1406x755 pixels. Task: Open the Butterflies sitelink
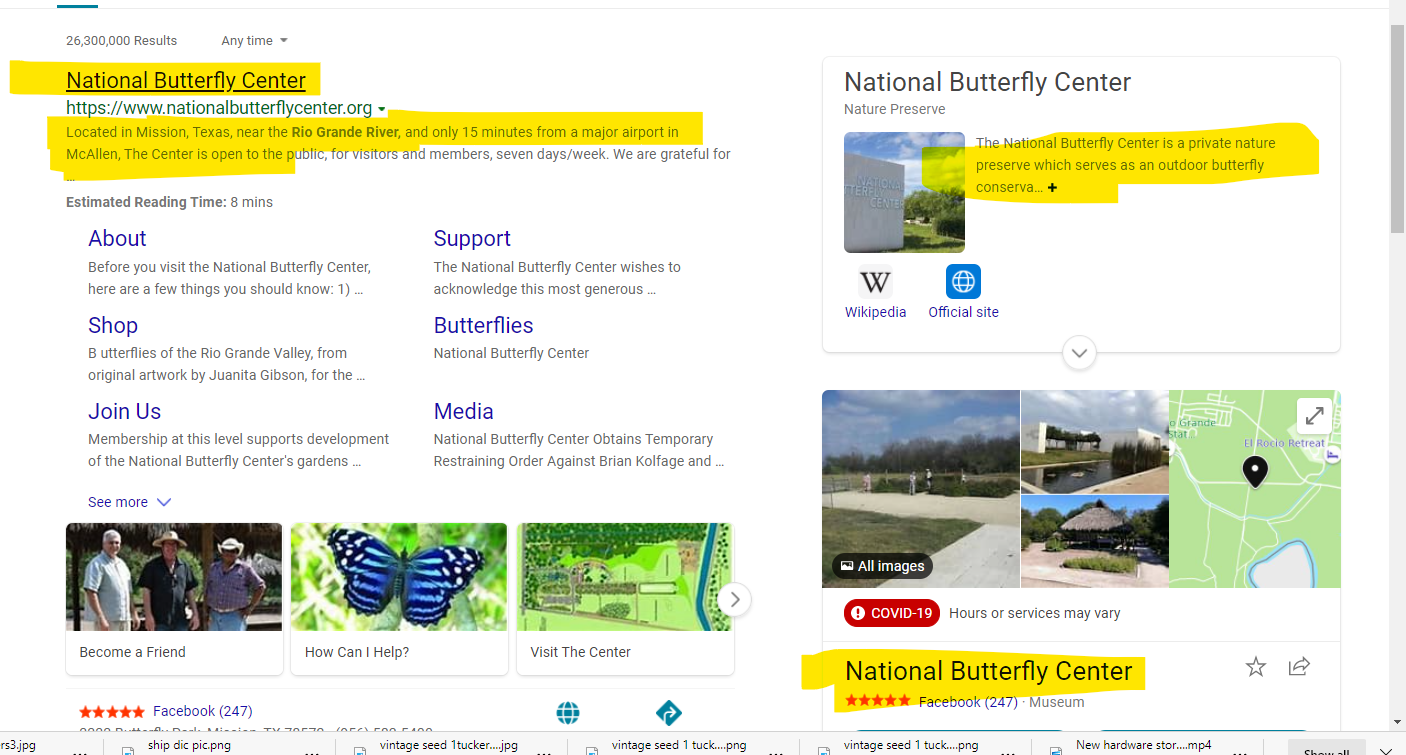[x=483, y=325]
